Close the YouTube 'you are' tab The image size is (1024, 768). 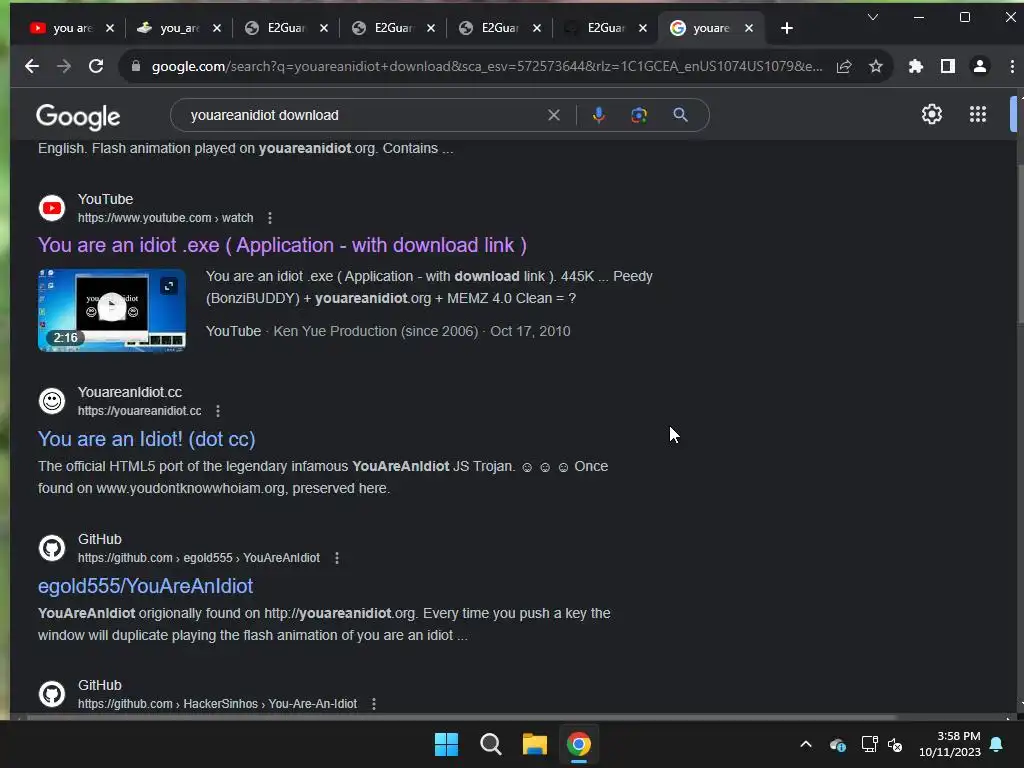[110, 28]
